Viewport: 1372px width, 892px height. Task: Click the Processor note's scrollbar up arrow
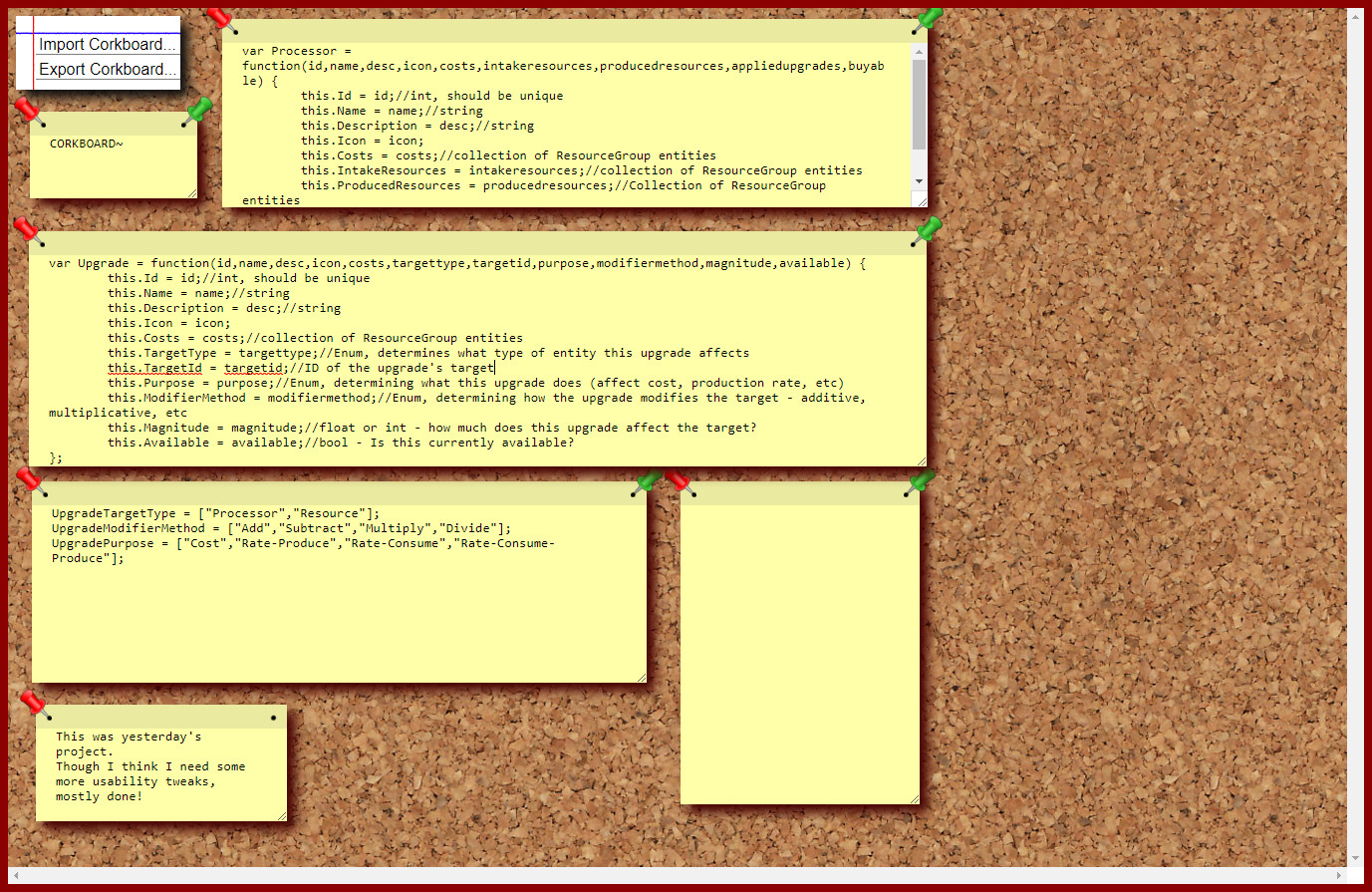point(919,51)
